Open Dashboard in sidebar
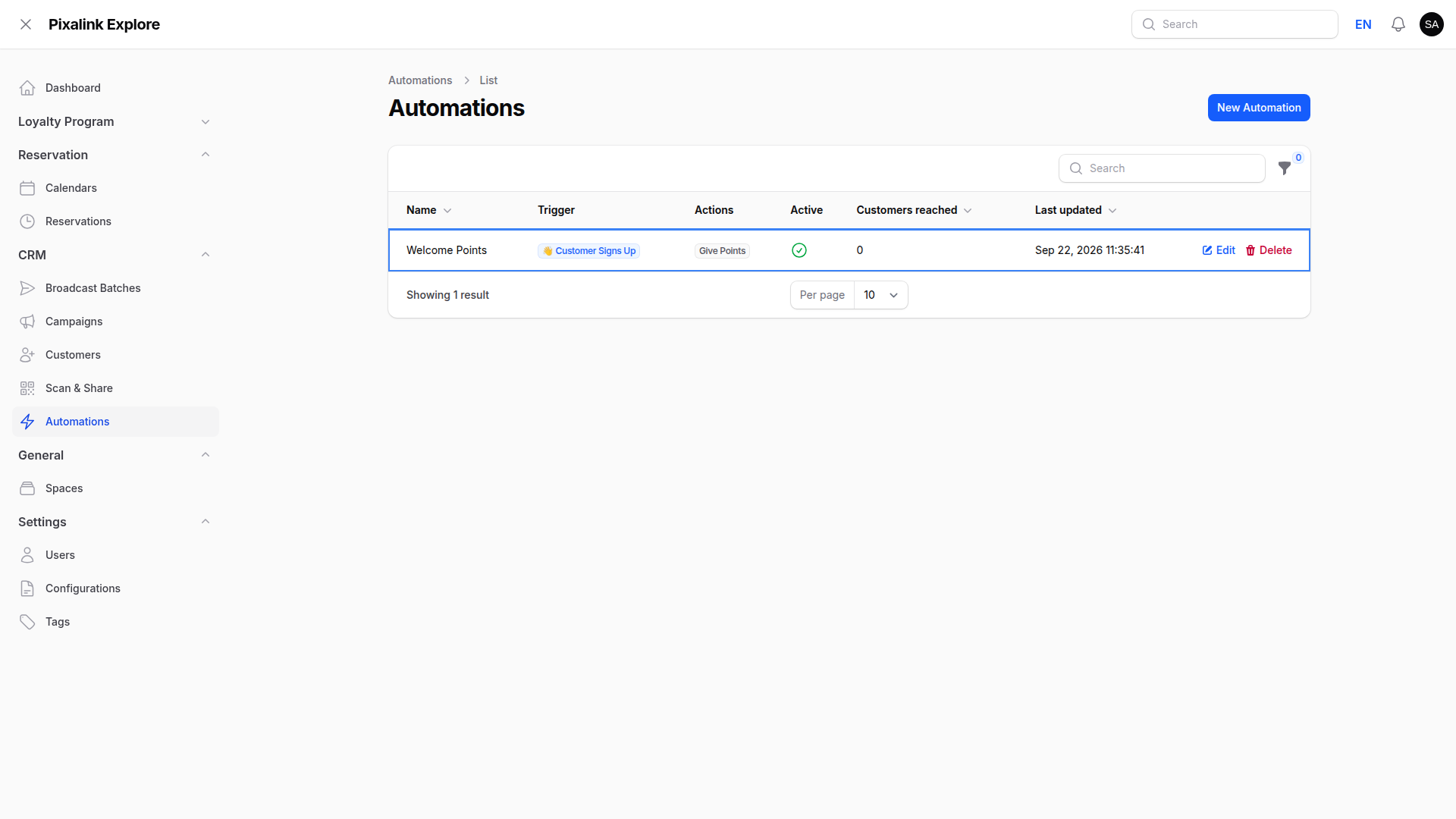Image resolution: width=1456 pixels, height=819 pixels. [x=115, y=88]
